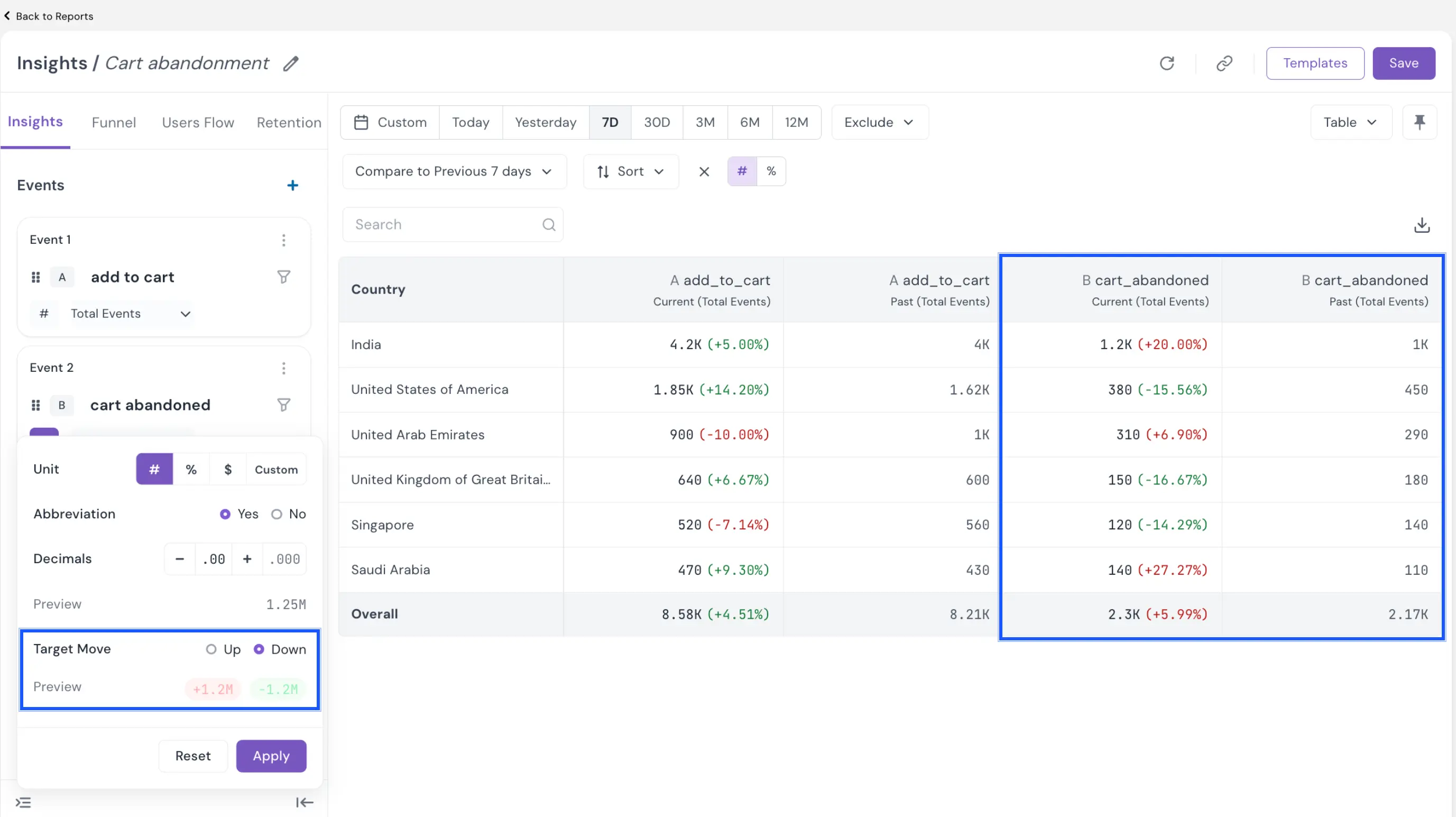1456x817 pixels.
Task: Click the Reset button
Action: [193, 756]
